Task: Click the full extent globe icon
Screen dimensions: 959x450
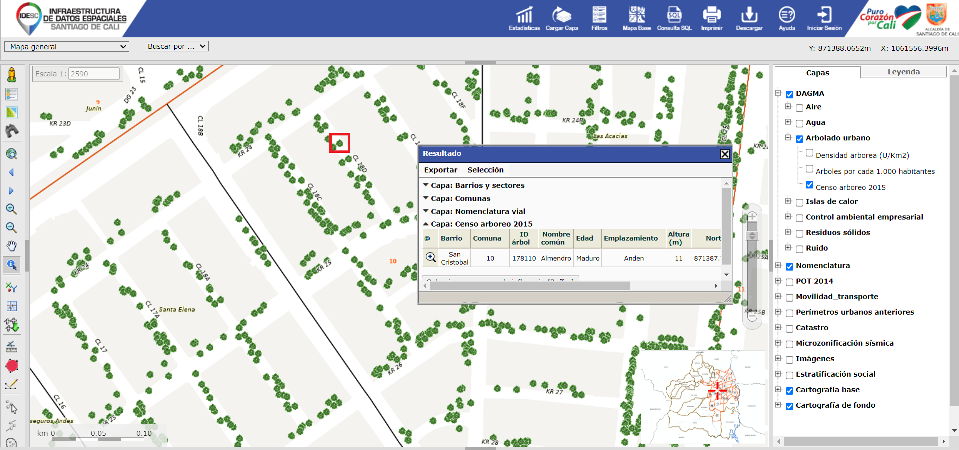Action: tap(12, 154)
